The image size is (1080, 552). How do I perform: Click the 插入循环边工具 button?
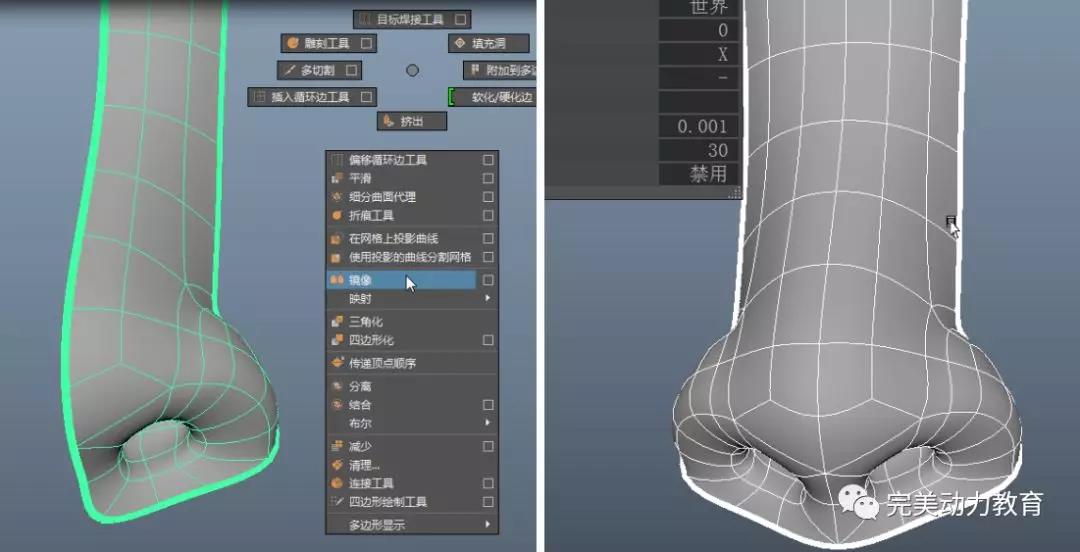tap(312, 97)
